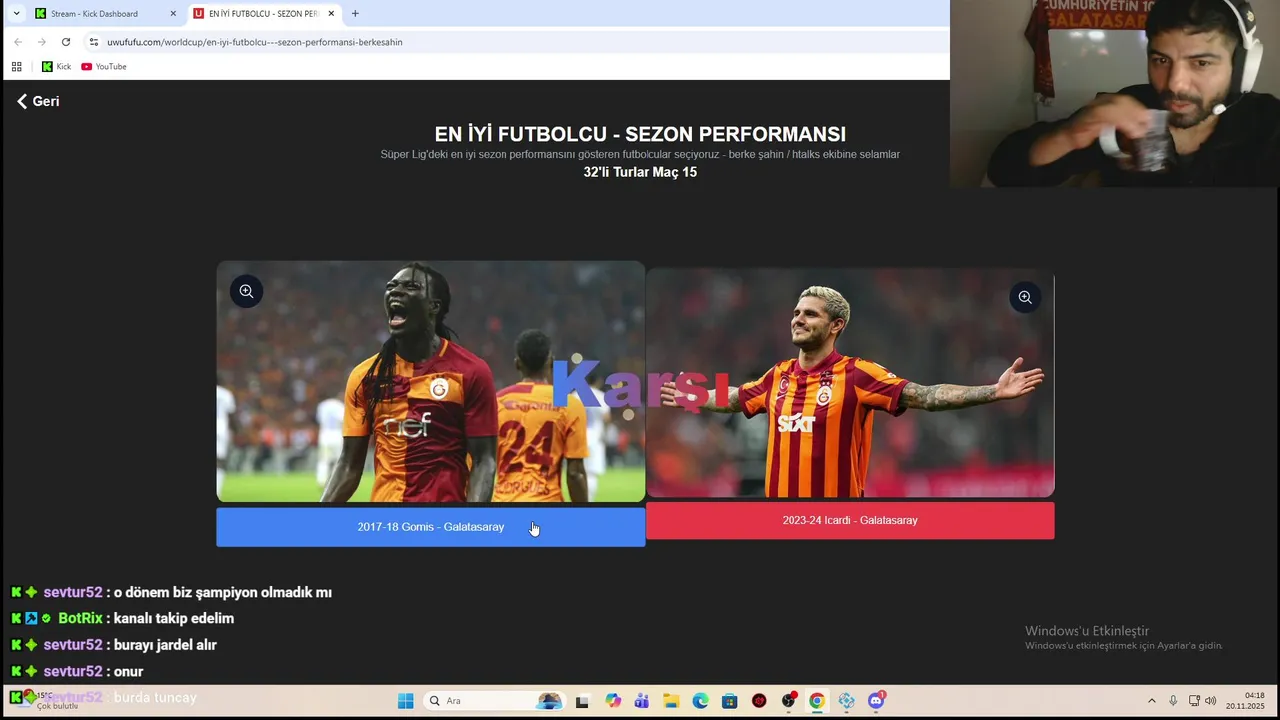Image resolution: width=1280 pixels, height=720 pixels.
Task: View site information icon in address bar
Action: click(94, 42)
